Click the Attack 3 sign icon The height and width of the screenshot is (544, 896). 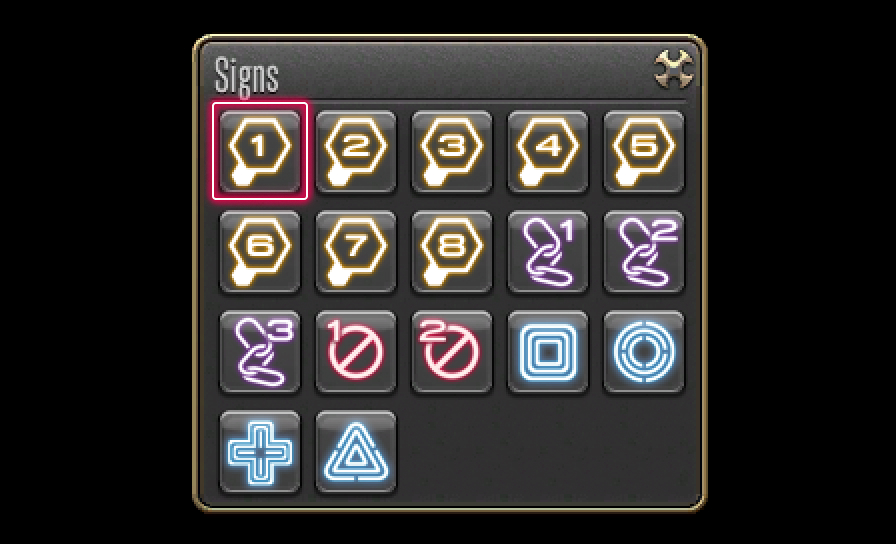tap(452, 151)
